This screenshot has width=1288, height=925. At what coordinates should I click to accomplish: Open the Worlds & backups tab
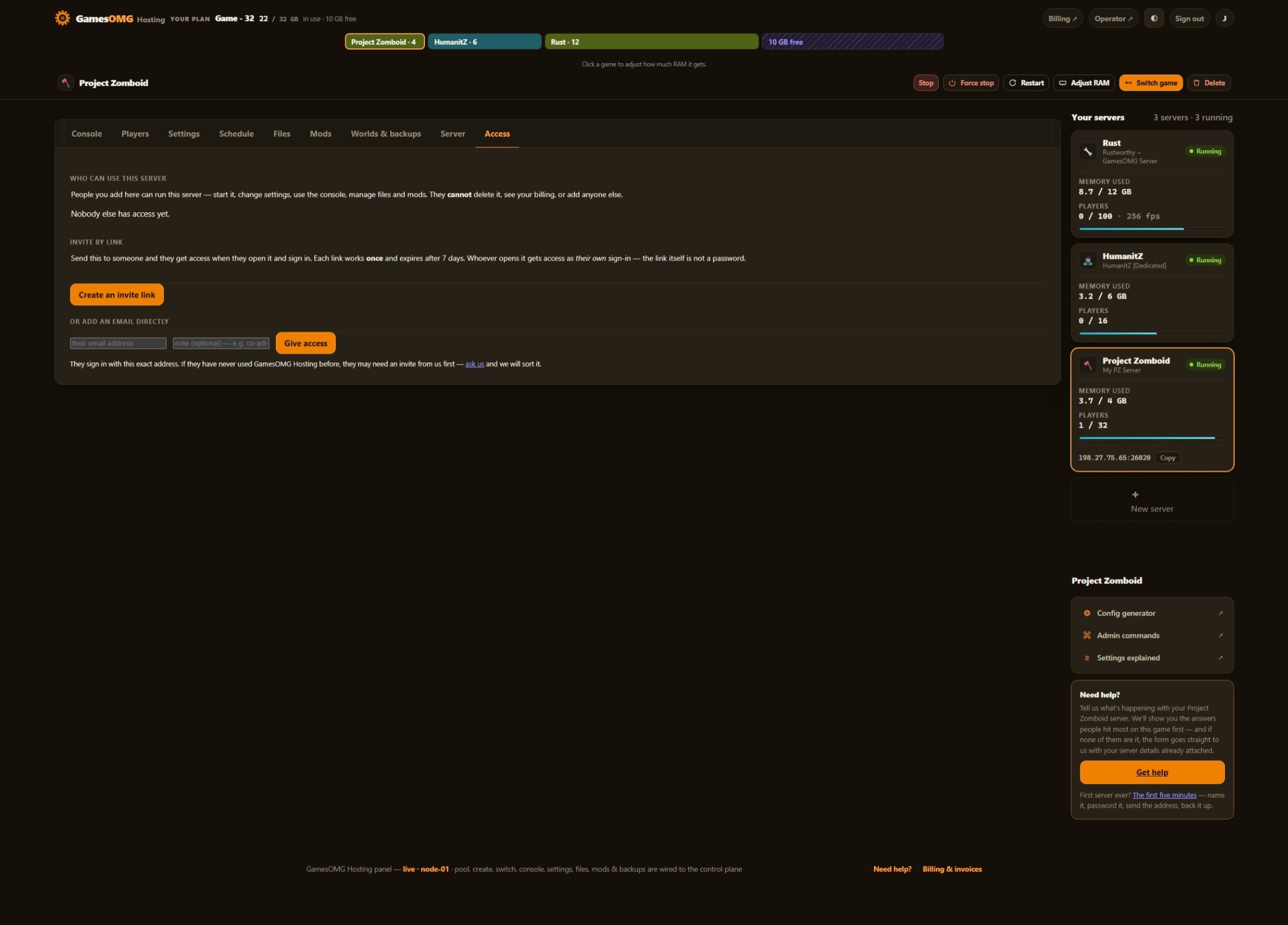[386, 134]
